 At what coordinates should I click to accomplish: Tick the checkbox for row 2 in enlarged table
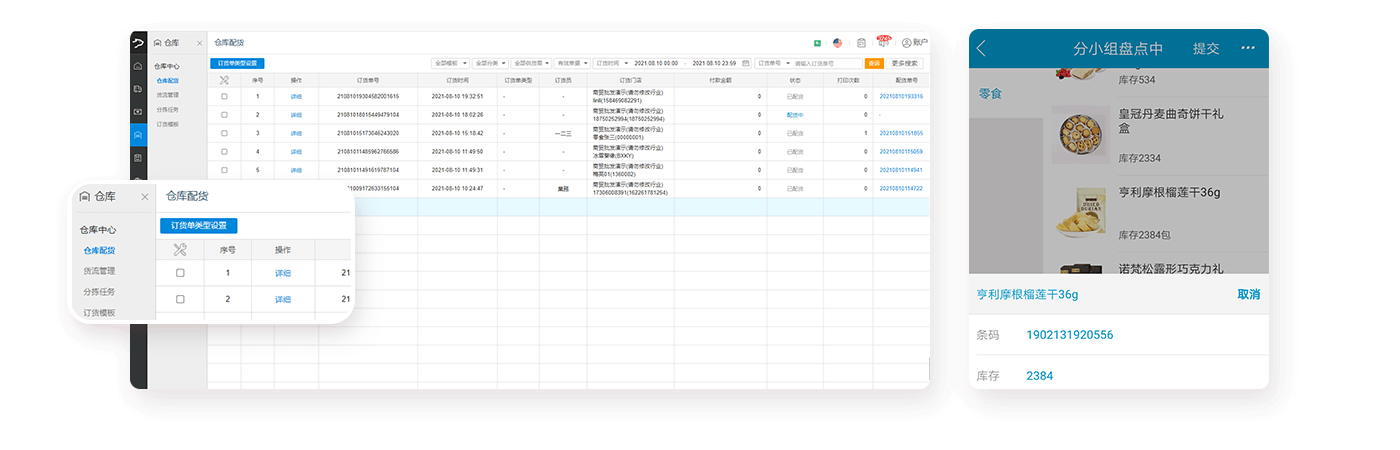[180, 299]
